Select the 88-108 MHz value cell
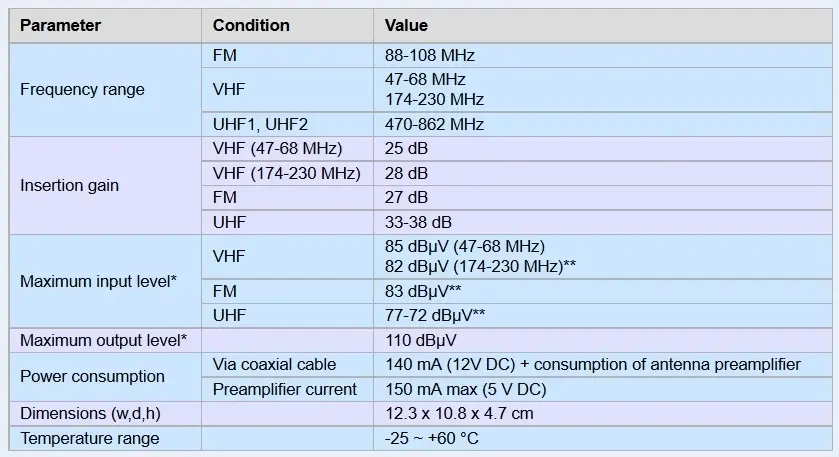This screenshot has width=839, height=457. tap(603, 55)
